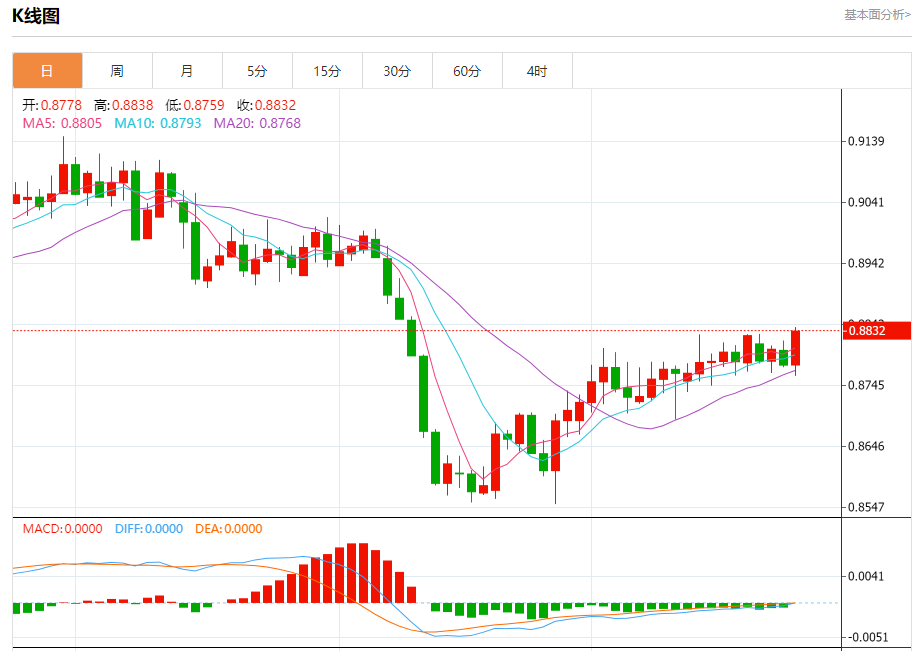Click the 0.0041 MACD axis label
The width and height of the screenshot is (921, 651).
(x=866, y=576)
